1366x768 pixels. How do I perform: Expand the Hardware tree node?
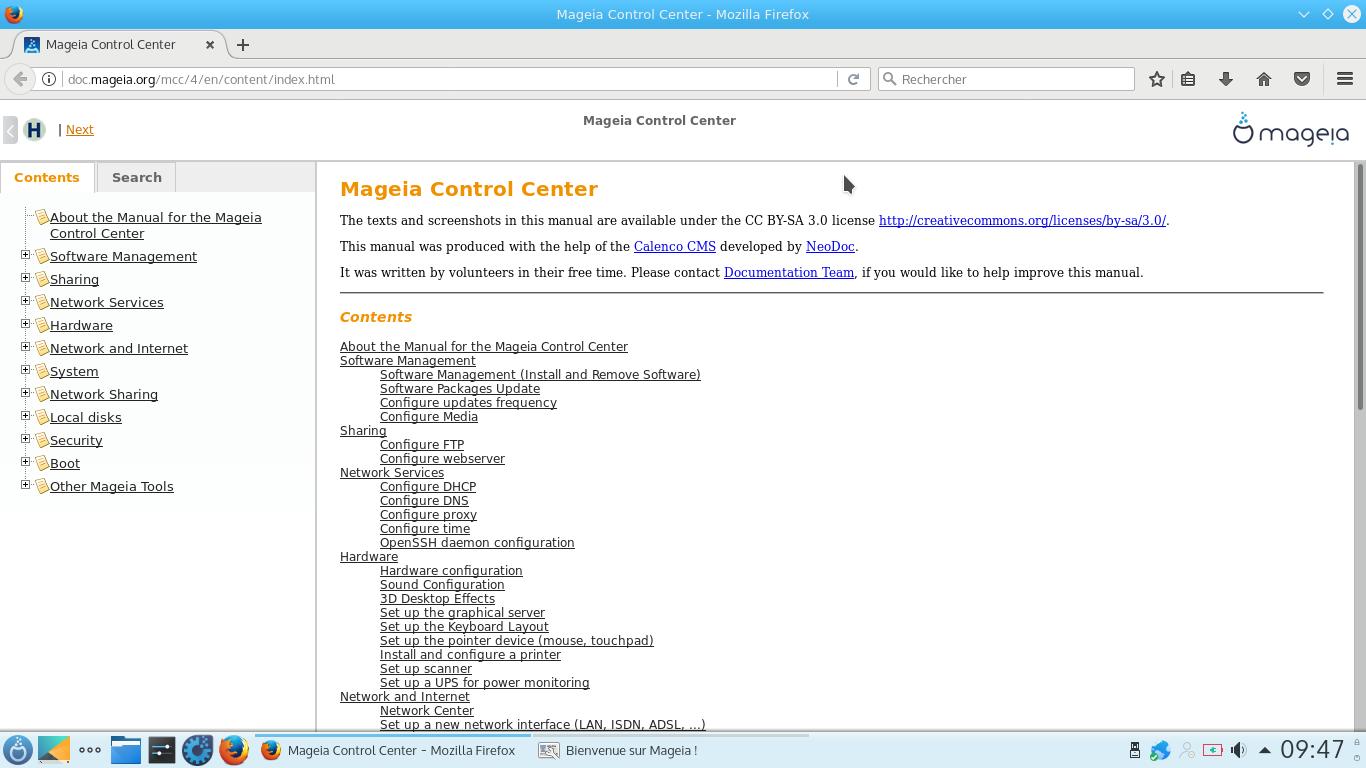click(x=25, y=324)
